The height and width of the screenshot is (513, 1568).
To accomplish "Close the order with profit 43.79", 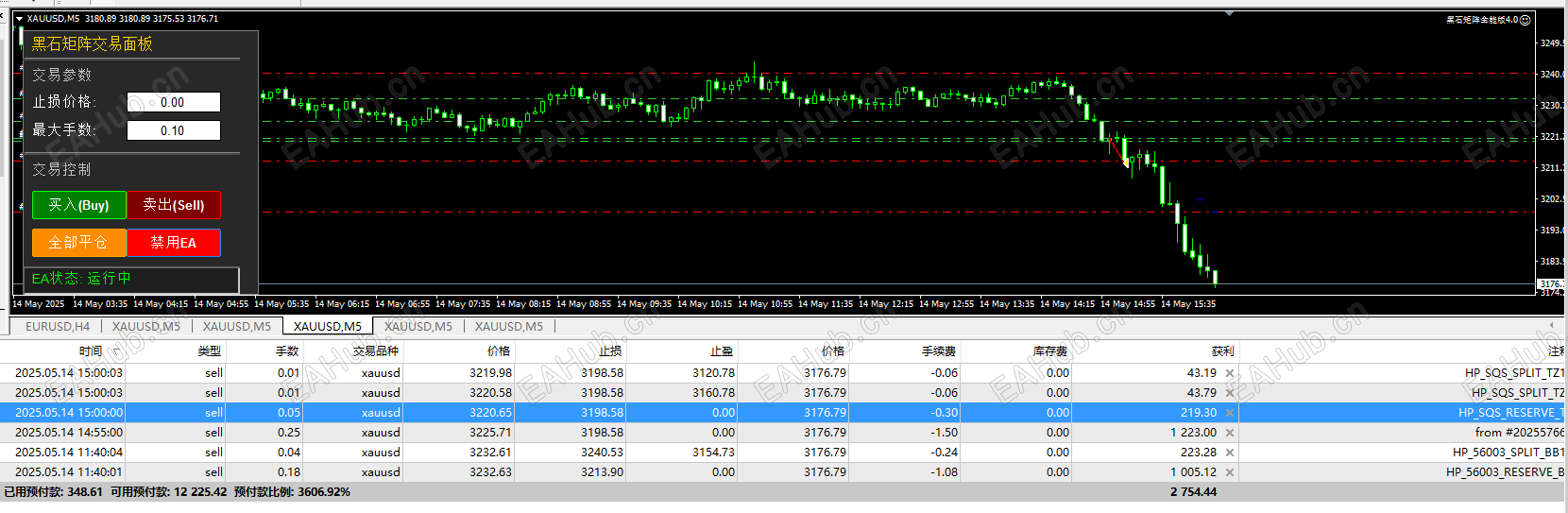I will click(x=1230, y=393).
